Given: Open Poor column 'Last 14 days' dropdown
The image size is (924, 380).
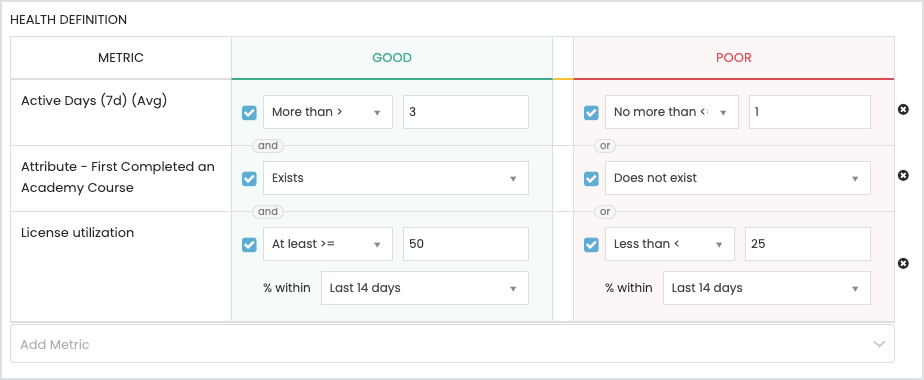Looking at the screenshot, I should [767, 288].
